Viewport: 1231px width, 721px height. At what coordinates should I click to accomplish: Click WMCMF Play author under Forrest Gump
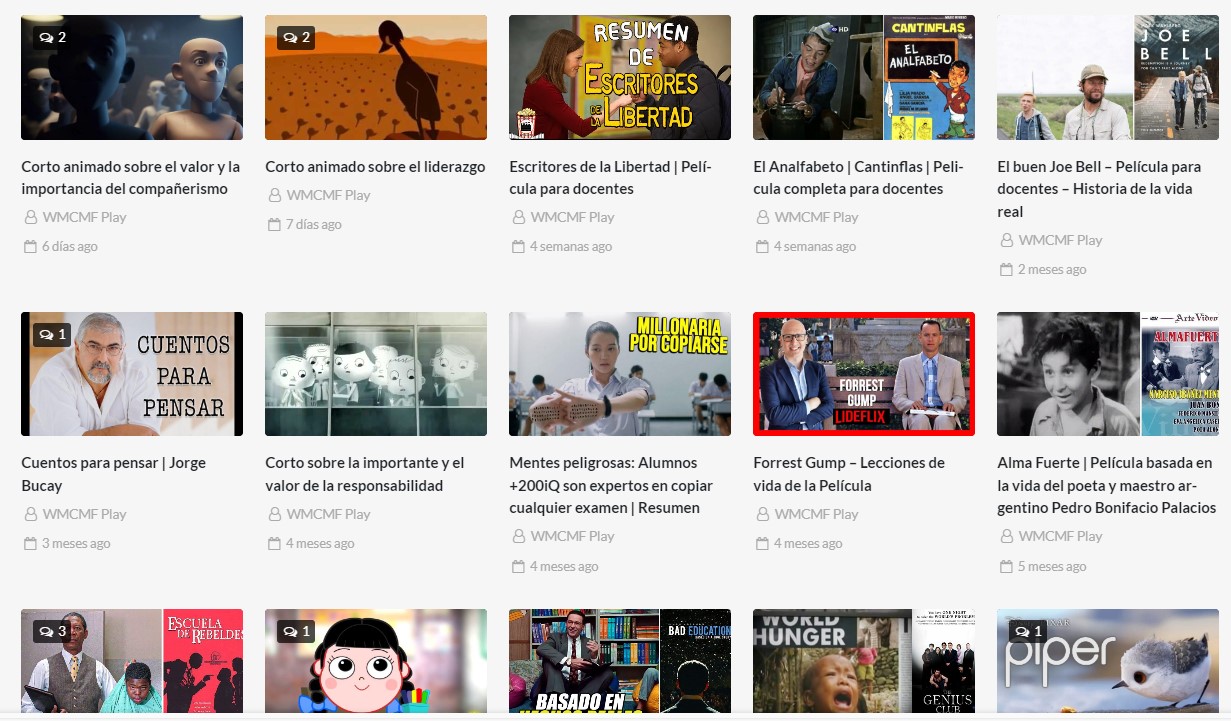(x=816, y=514)
